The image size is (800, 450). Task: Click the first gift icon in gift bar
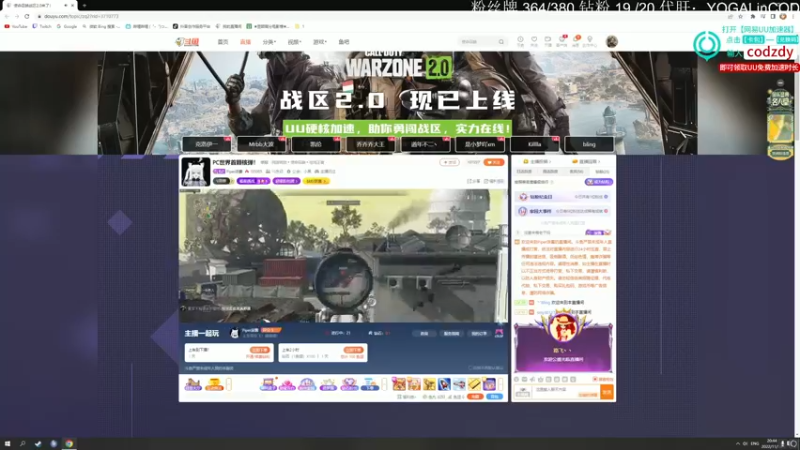(x=193, y=384)
